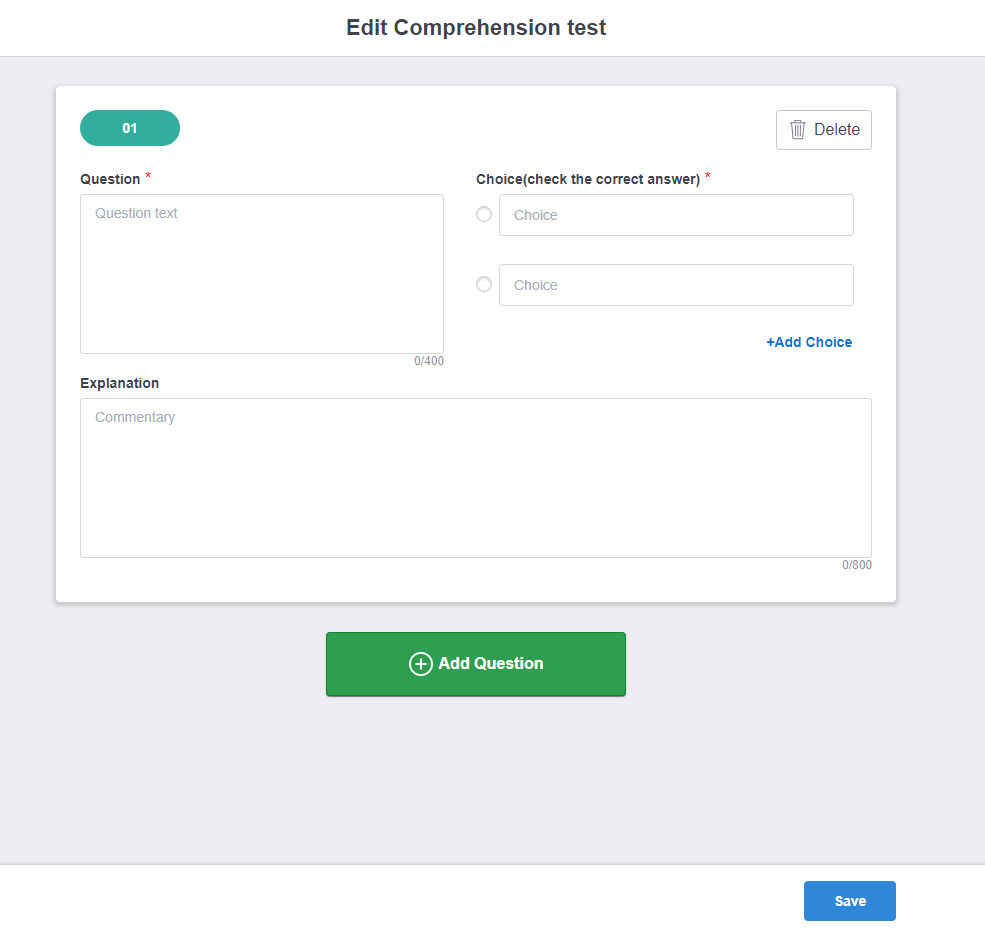Click the Question field label
The image size is (985, 933).
(x=110, y=180)
